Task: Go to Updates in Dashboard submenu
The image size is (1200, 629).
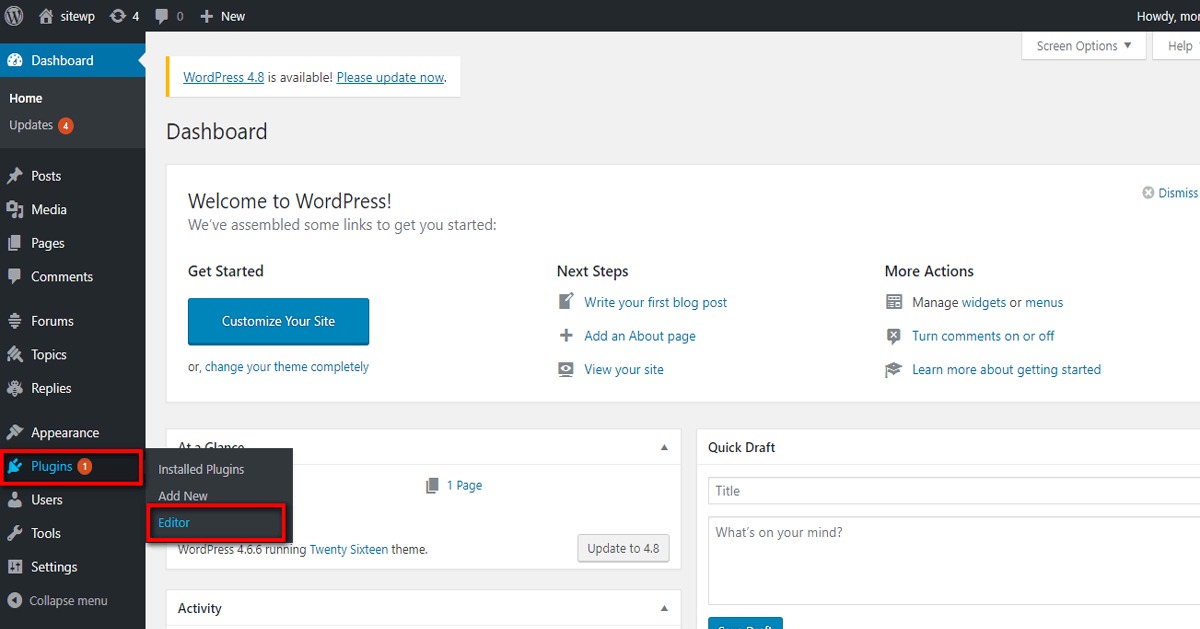Action: pos(31,125)
